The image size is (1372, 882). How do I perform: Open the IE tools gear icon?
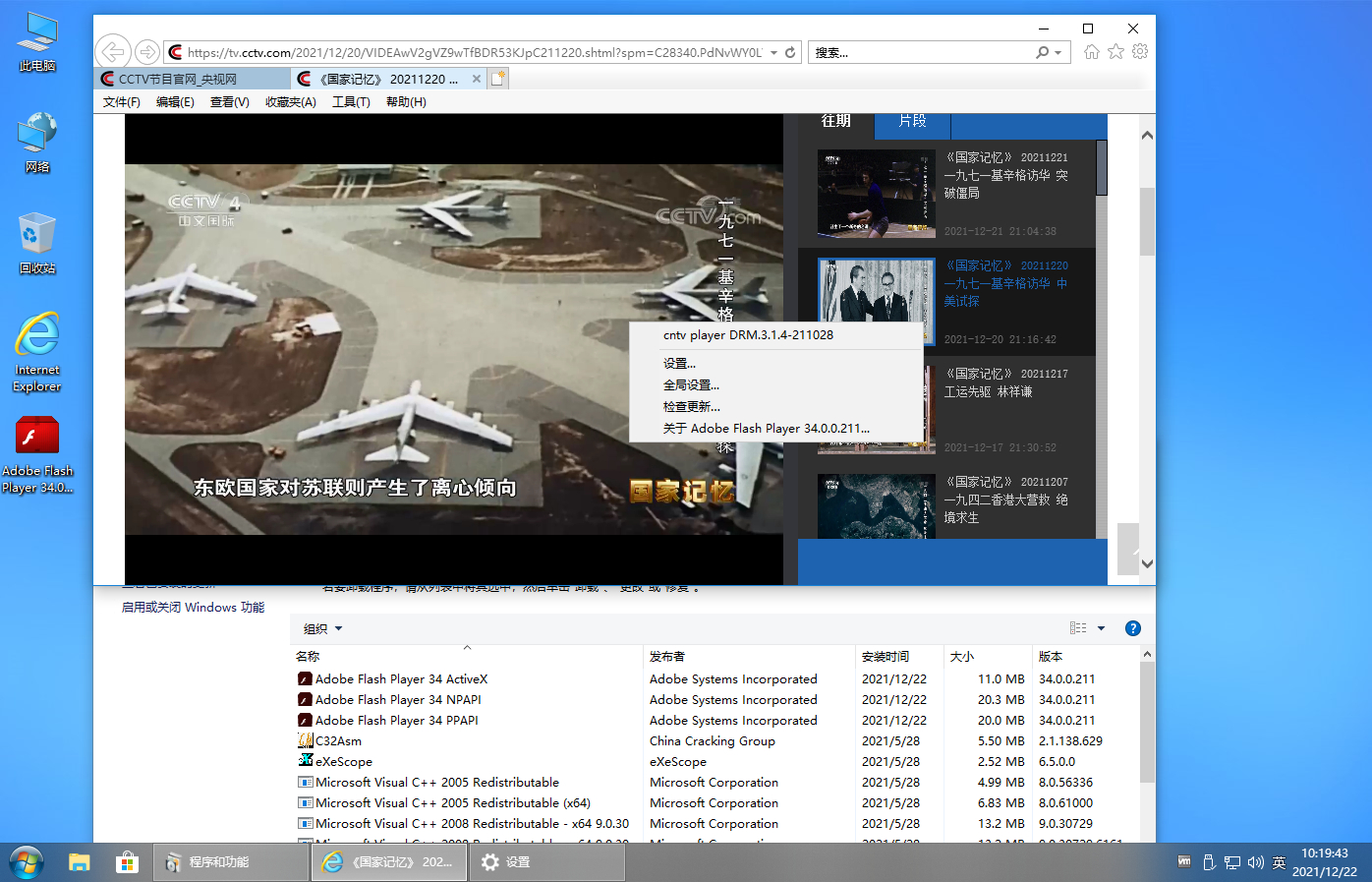(x=1140, y=52)
